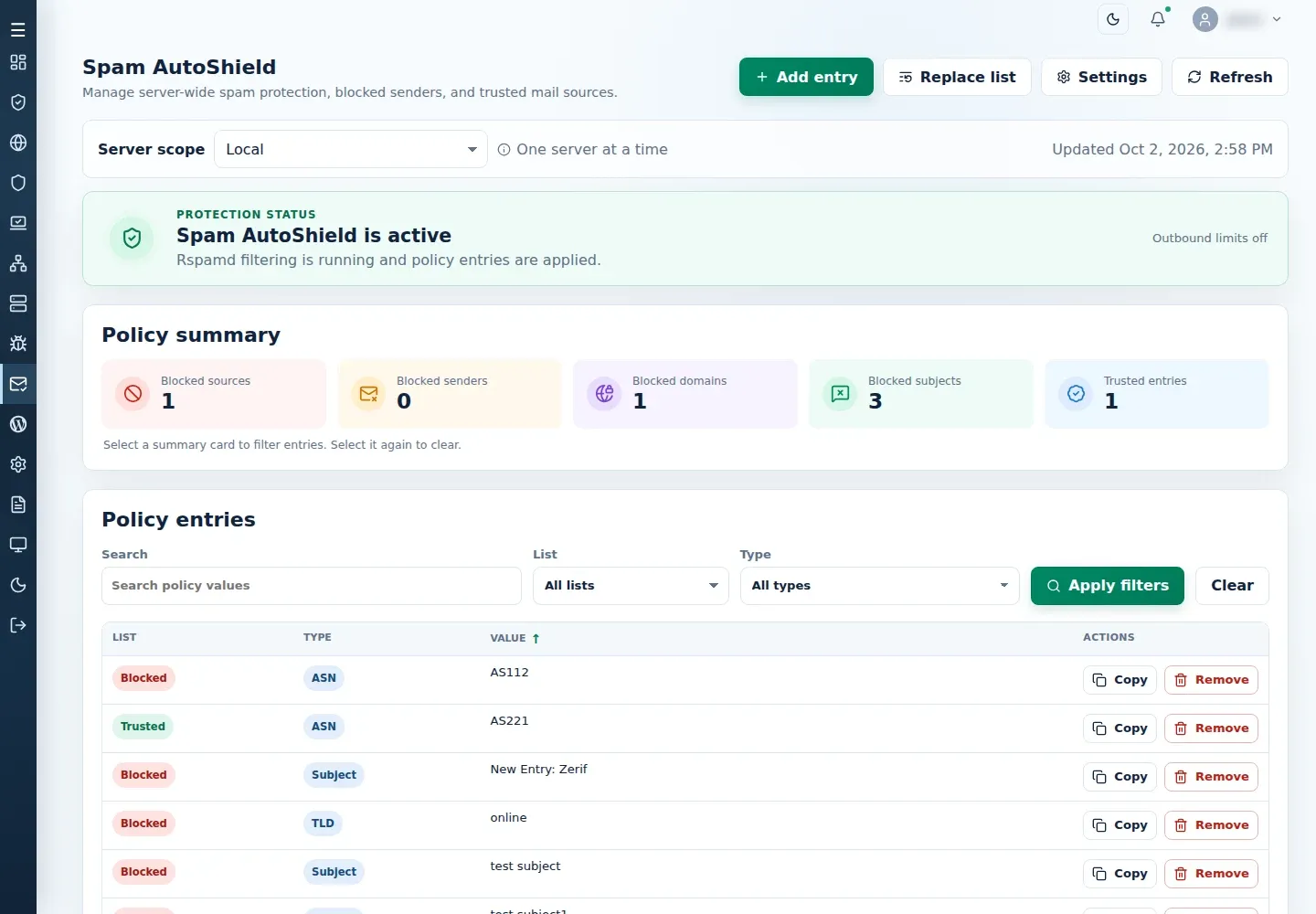1316x914 pixels.
Task: Click the Replace list button
Action: 957,77
